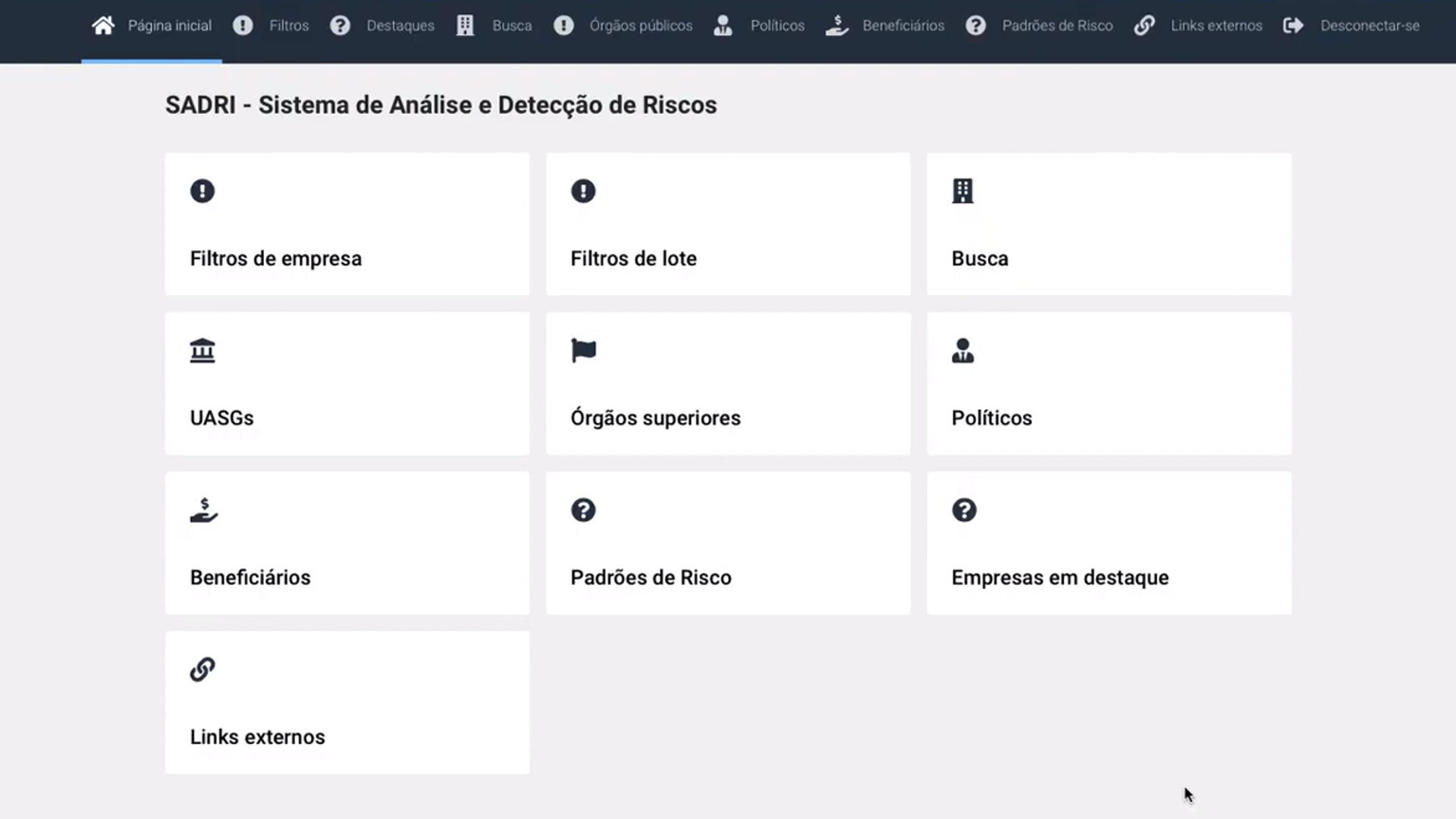
Task: Open the Políticos card title
Action: click(992, 418)
